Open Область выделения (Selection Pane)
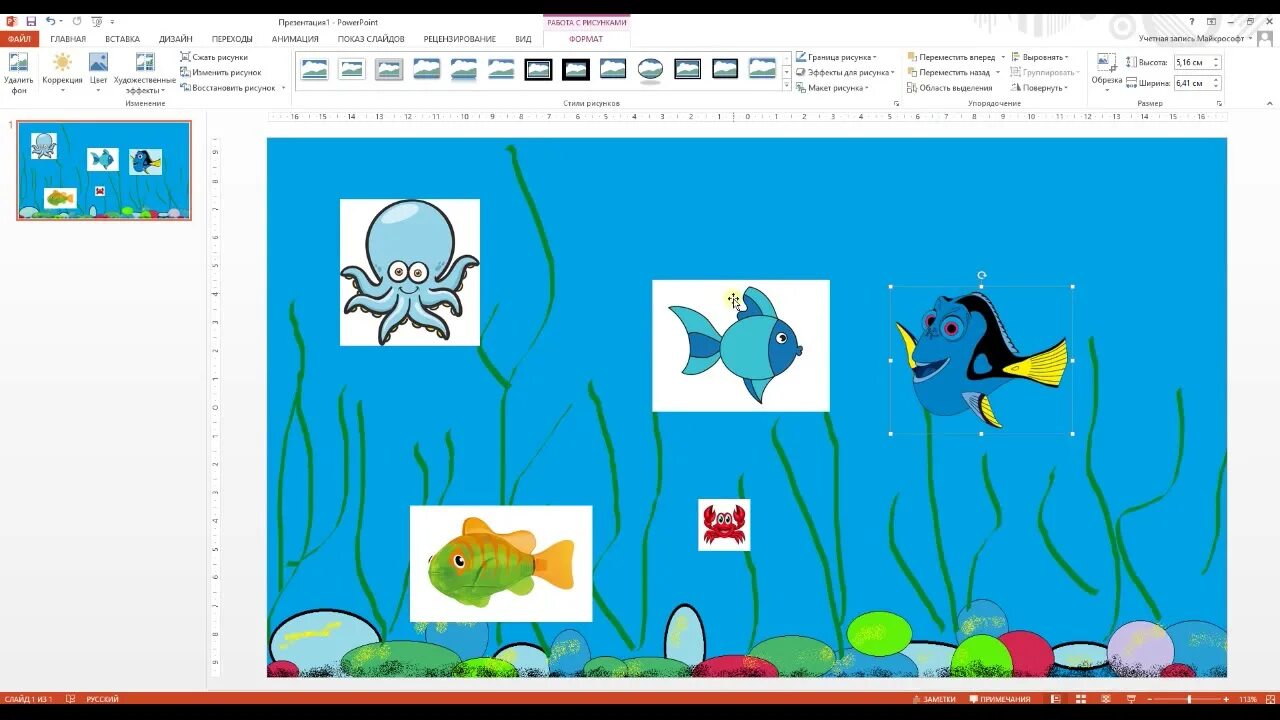 tap(950, 88)
